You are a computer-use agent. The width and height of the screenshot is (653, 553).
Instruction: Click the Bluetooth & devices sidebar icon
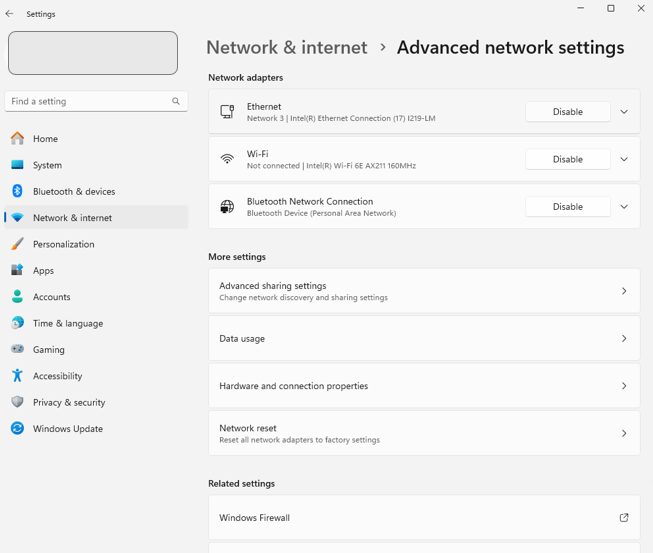pos(17,191)
